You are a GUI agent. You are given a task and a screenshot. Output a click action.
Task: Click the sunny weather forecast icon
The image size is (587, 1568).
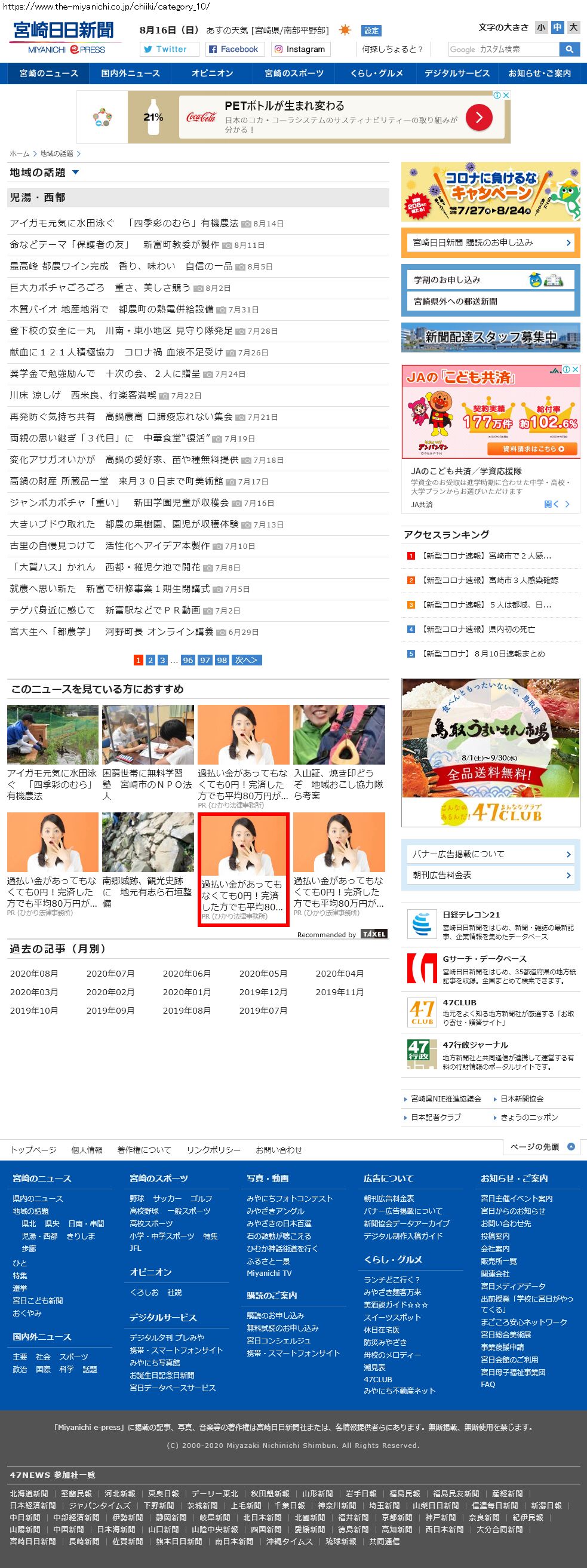coord(345,30)
